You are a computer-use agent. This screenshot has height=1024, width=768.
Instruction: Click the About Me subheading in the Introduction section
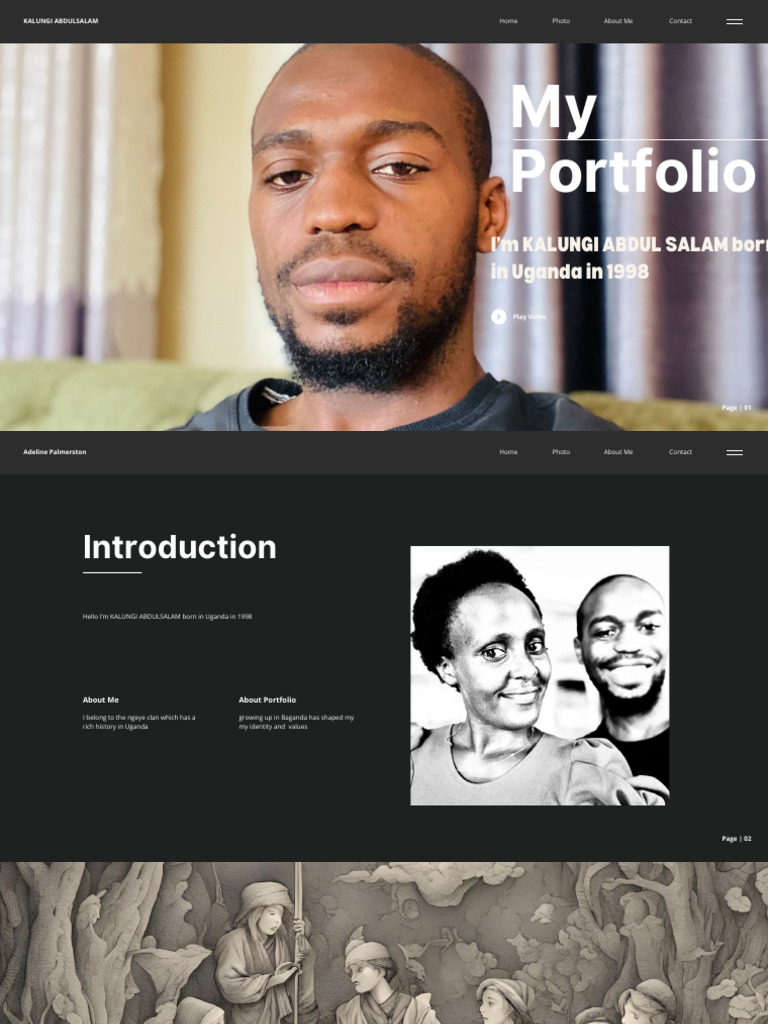(101, 699)
